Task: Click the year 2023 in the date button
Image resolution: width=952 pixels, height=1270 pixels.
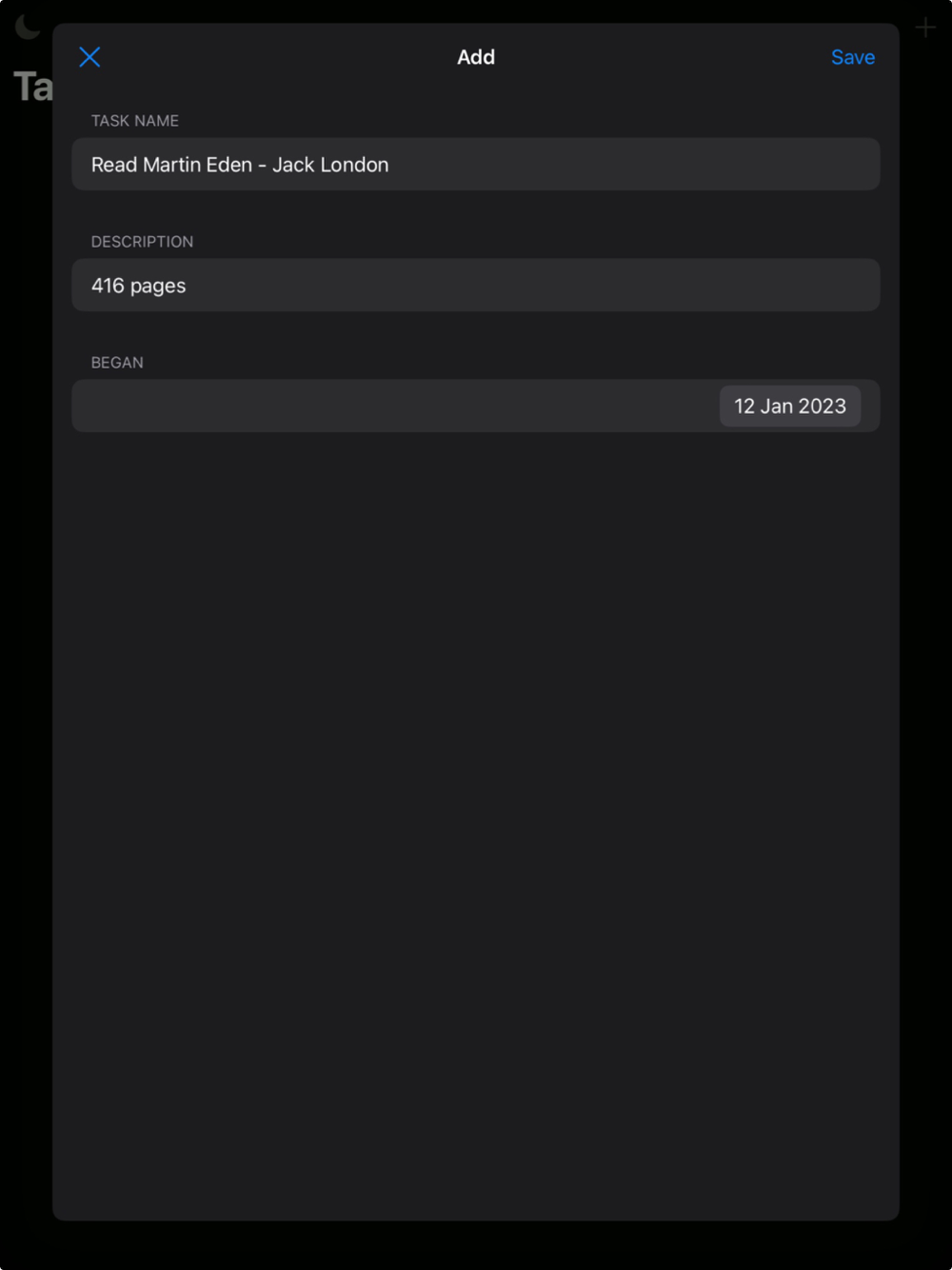Action: click(823, 407)
